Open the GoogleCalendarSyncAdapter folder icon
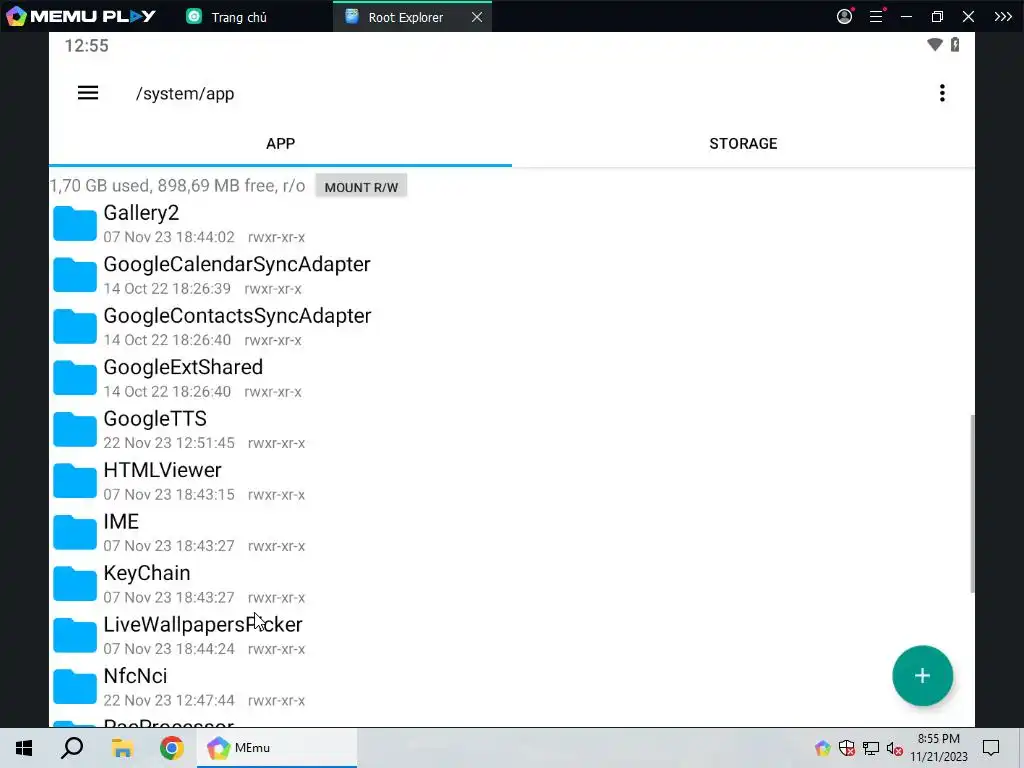Image resolution: width=1024 pixels, height=768 pixels. click(x=74, y=275)
